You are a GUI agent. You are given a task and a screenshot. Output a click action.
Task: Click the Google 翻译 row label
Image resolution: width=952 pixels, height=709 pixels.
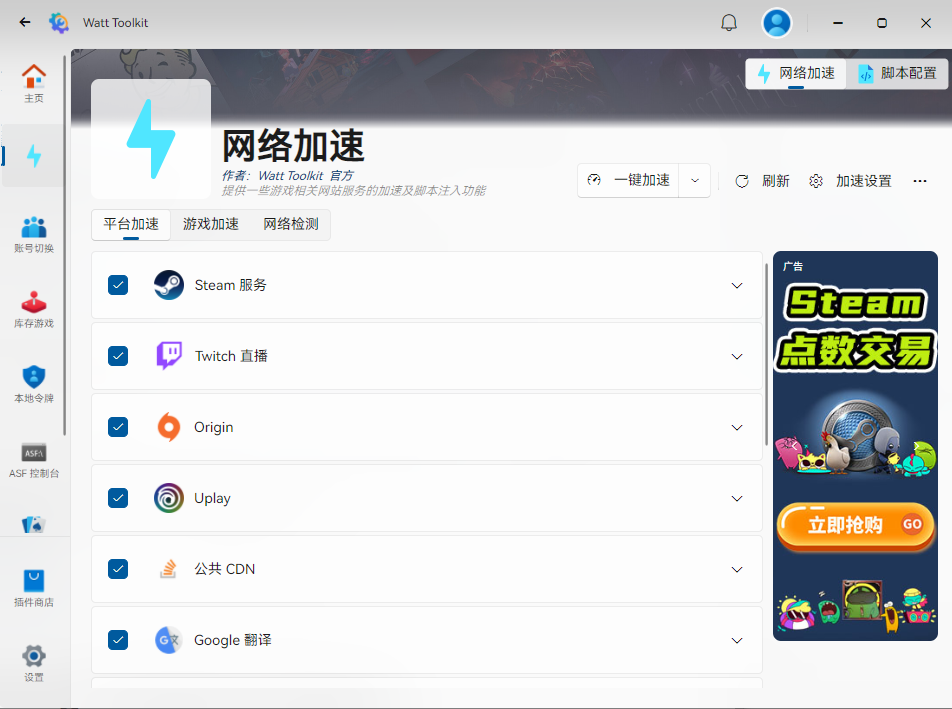click(233, 640)
